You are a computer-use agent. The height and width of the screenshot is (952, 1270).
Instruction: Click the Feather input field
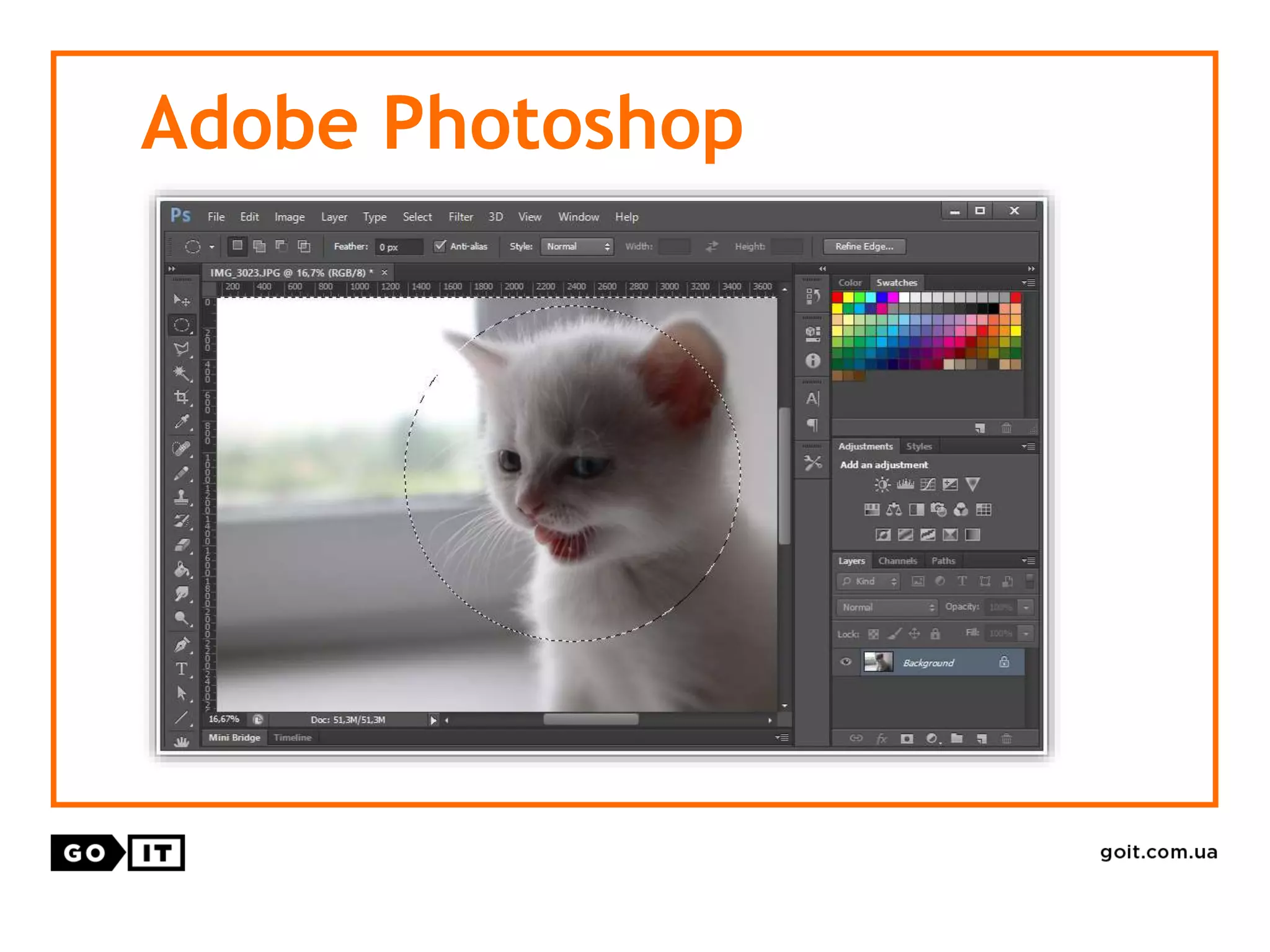tap(399, 247)
